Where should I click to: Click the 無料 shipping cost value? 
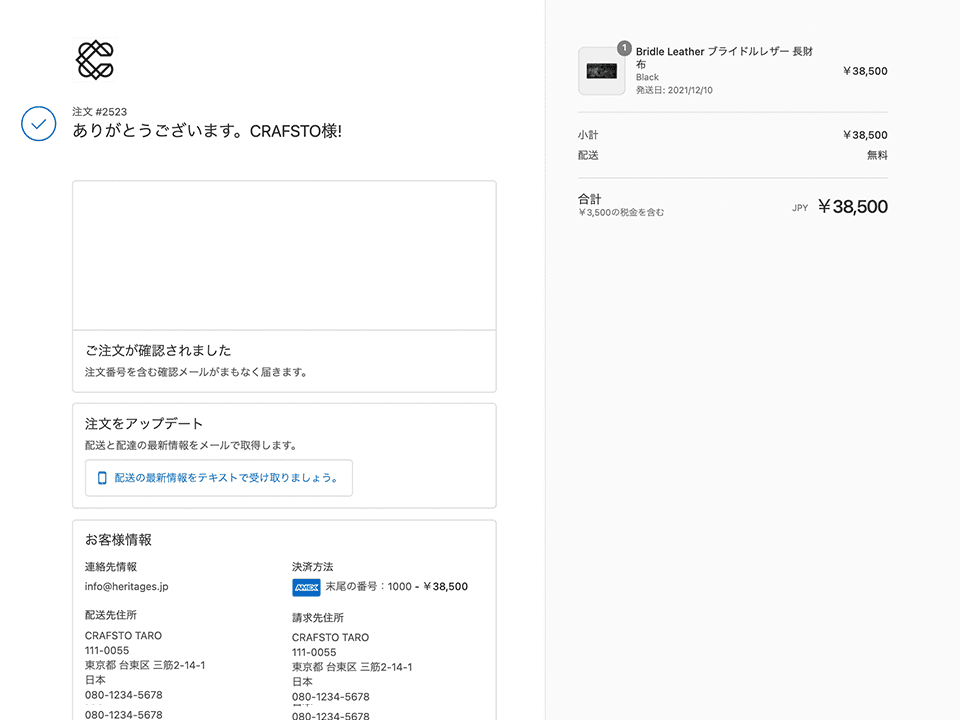[876, 155]
